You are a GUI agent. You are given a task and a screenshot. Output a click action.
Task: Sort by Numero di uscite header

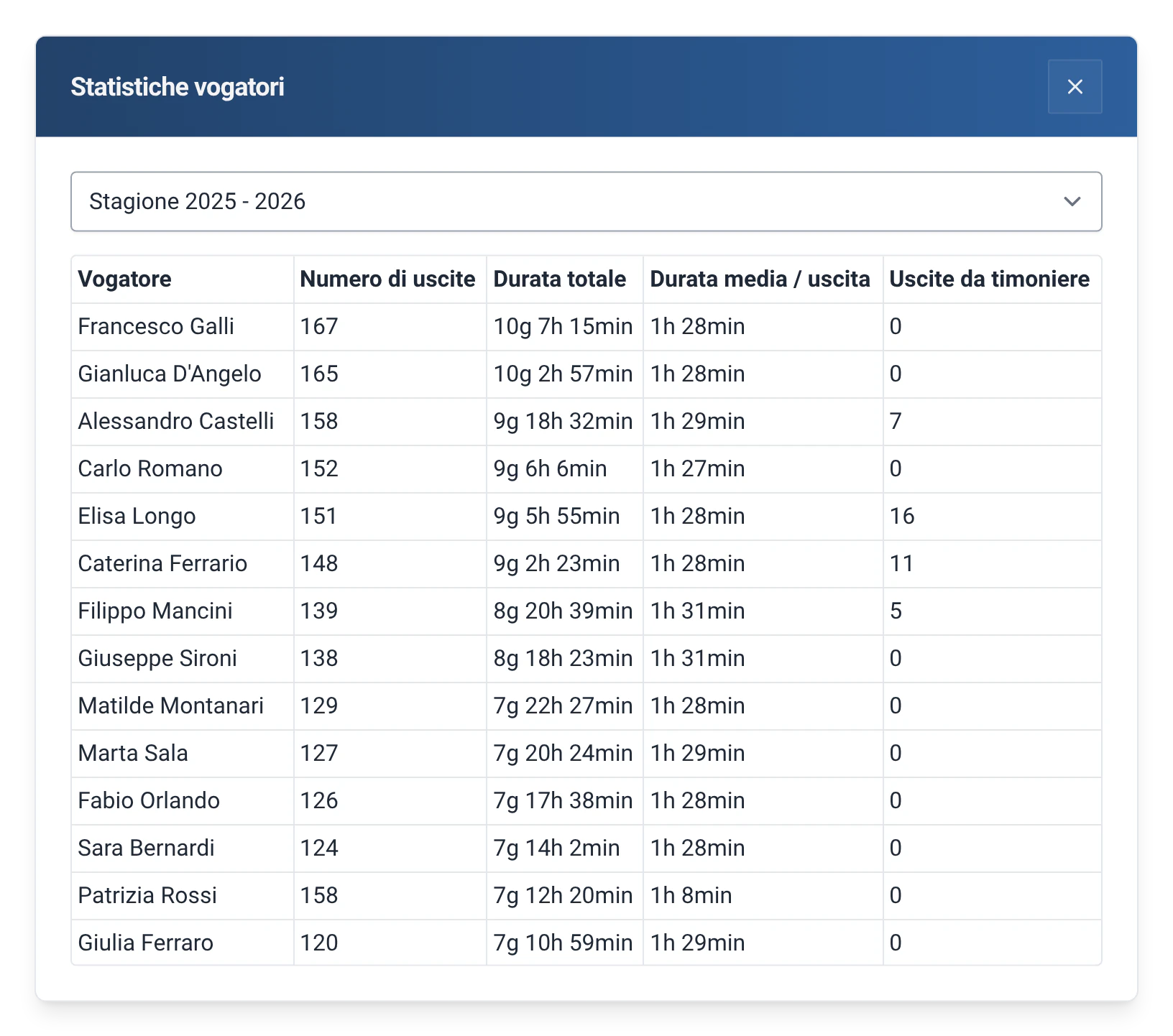click(387, 279)
